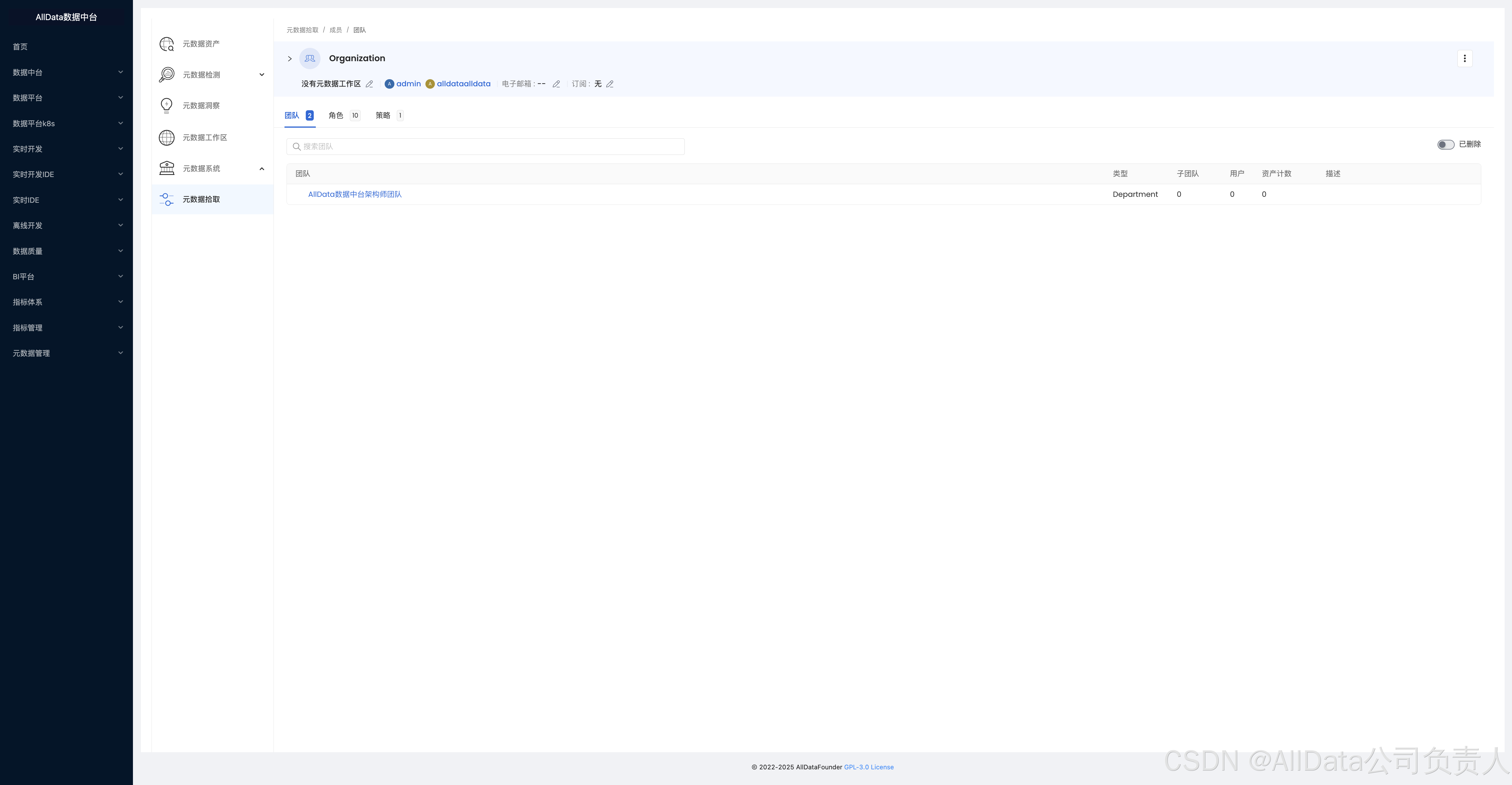The height and width of the screenshot is (785, 1512).
Task: Open the AllData数据中台架构师团队 team link
Action: coord(355,194)
